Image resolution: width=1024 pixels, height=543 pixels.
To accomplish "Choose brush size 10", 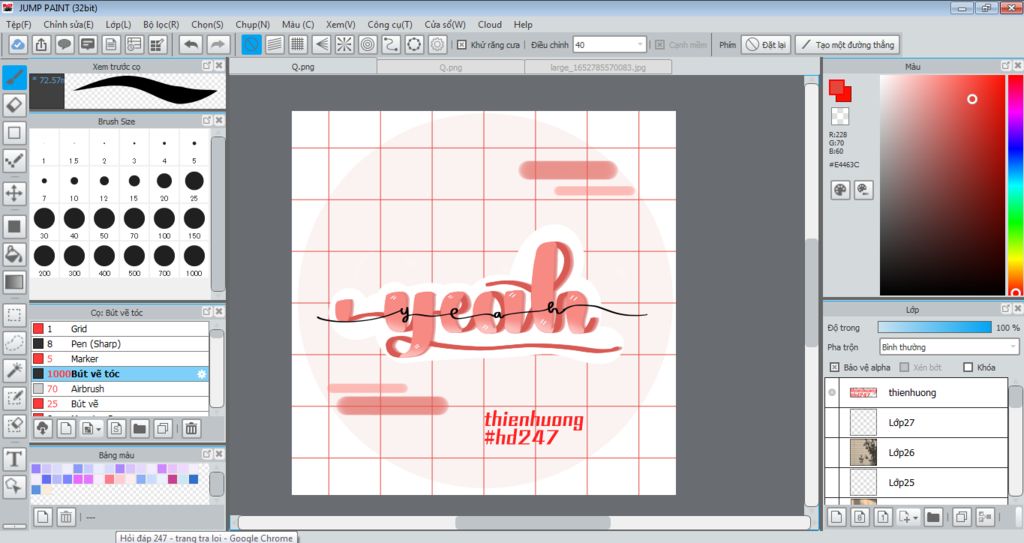I will (x=74, y=186).
